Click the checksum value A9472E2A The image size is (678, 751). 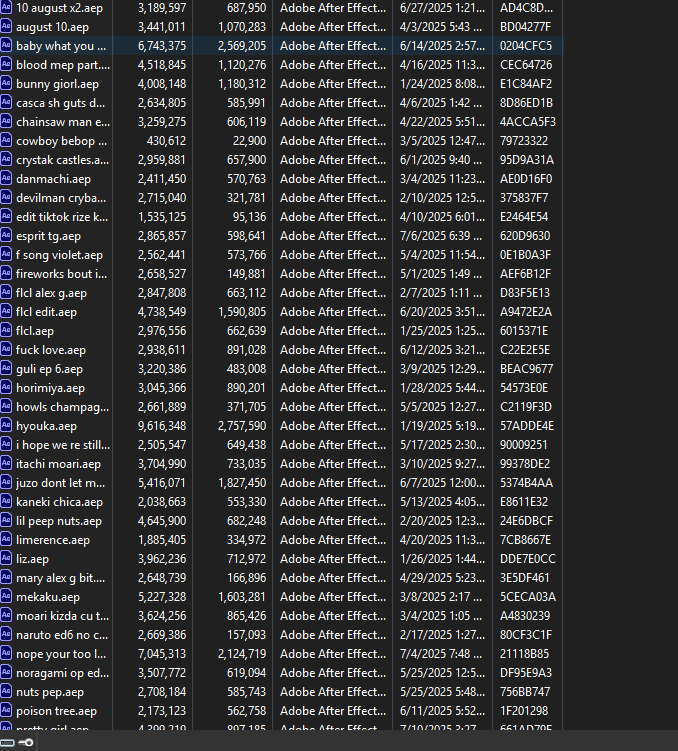(x=526, y=312)
